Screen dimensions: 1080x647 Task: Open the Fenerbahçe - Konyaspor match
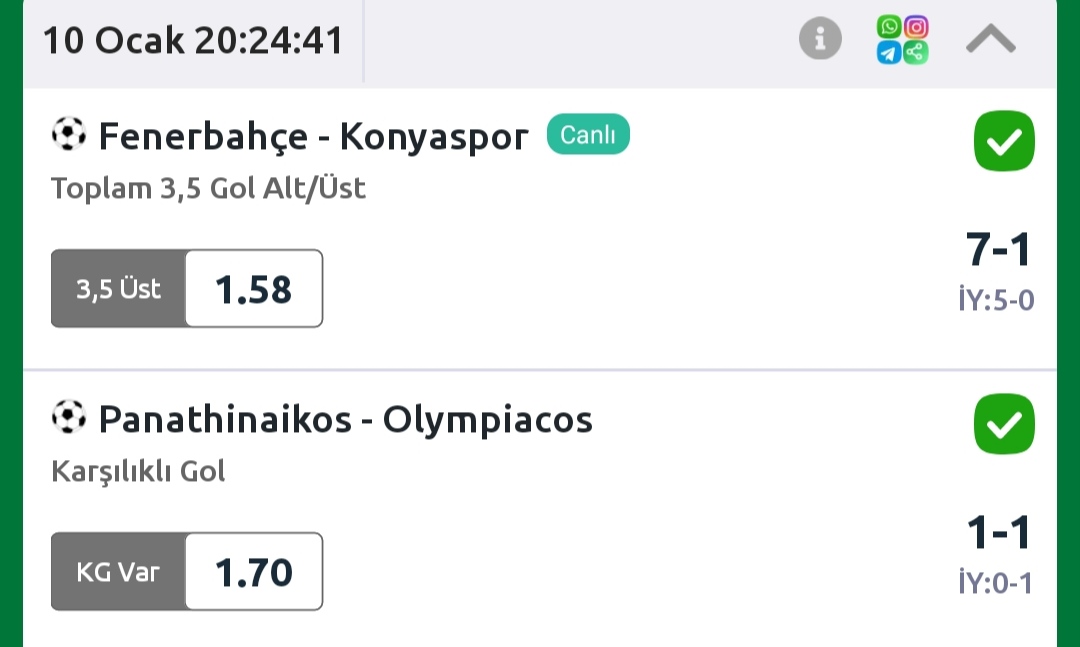[x=313, y=136]
